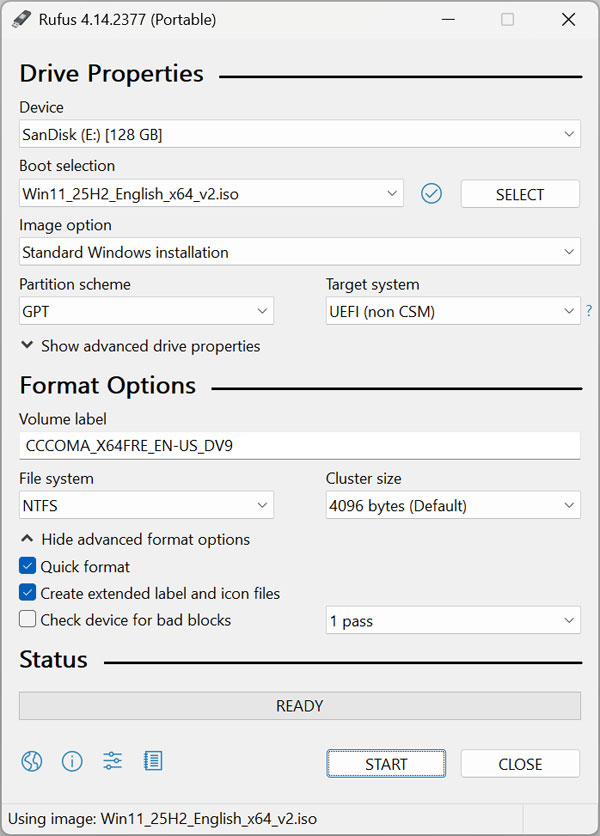Viewport: 600px width, 836px height.
Task: Click into the Volume label field
Action: 300,445
